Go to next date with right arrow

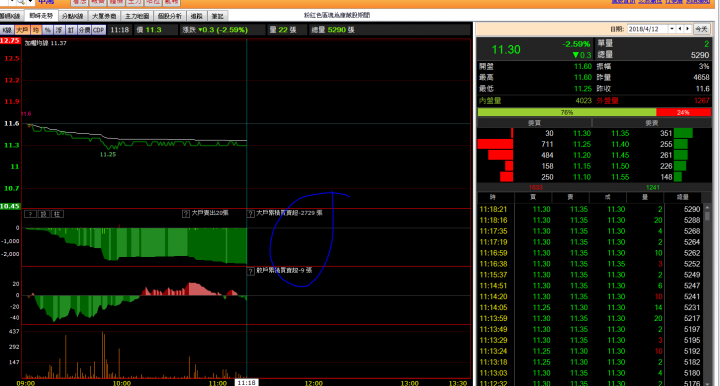pos(687,29)
